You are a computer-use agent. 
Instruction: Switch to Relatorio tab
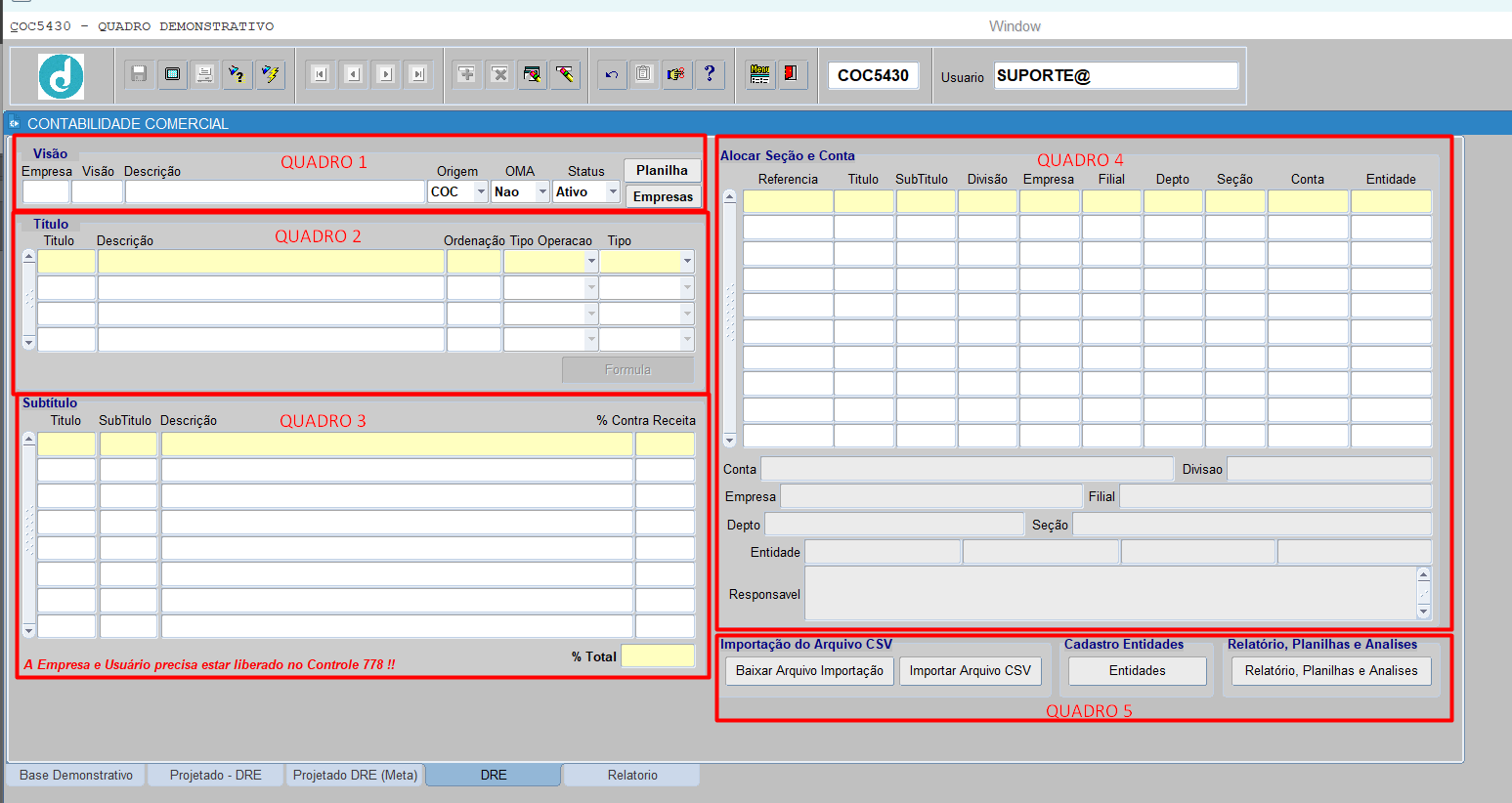(x=632, y=775)
